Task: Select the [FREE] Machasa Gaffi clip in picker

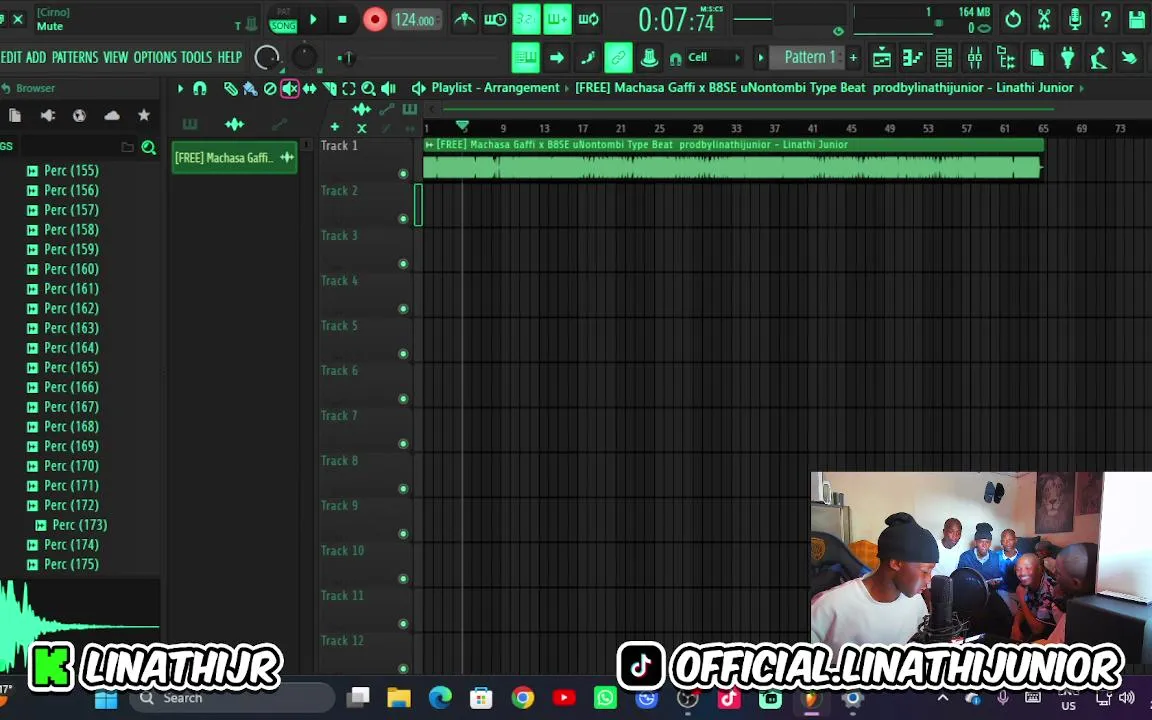Action: (x=234, y=157)
